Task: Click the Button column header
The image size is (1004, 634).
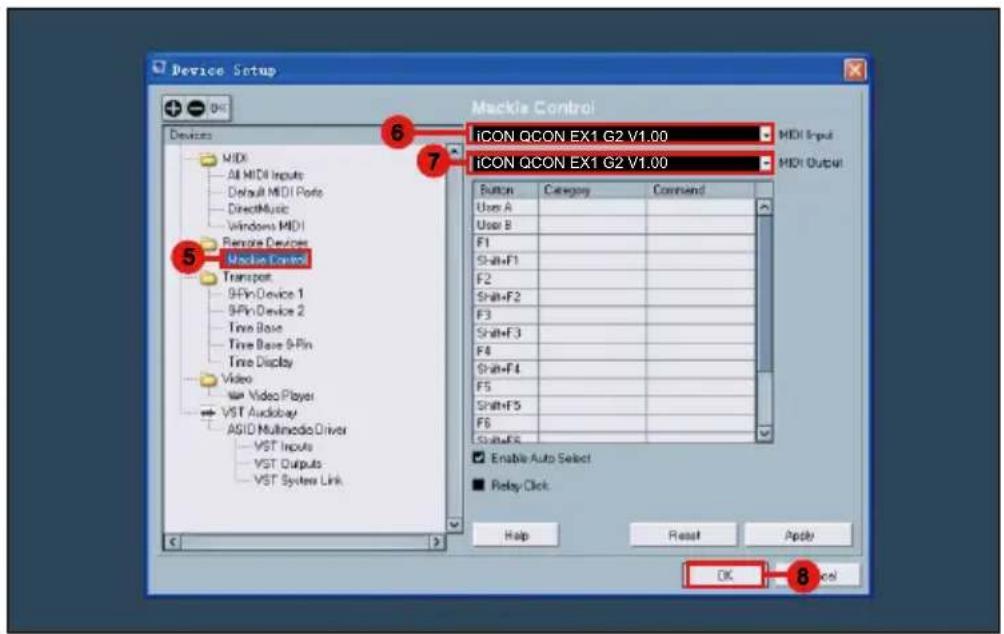Action: pyautogui.click(x=506, y=190)
